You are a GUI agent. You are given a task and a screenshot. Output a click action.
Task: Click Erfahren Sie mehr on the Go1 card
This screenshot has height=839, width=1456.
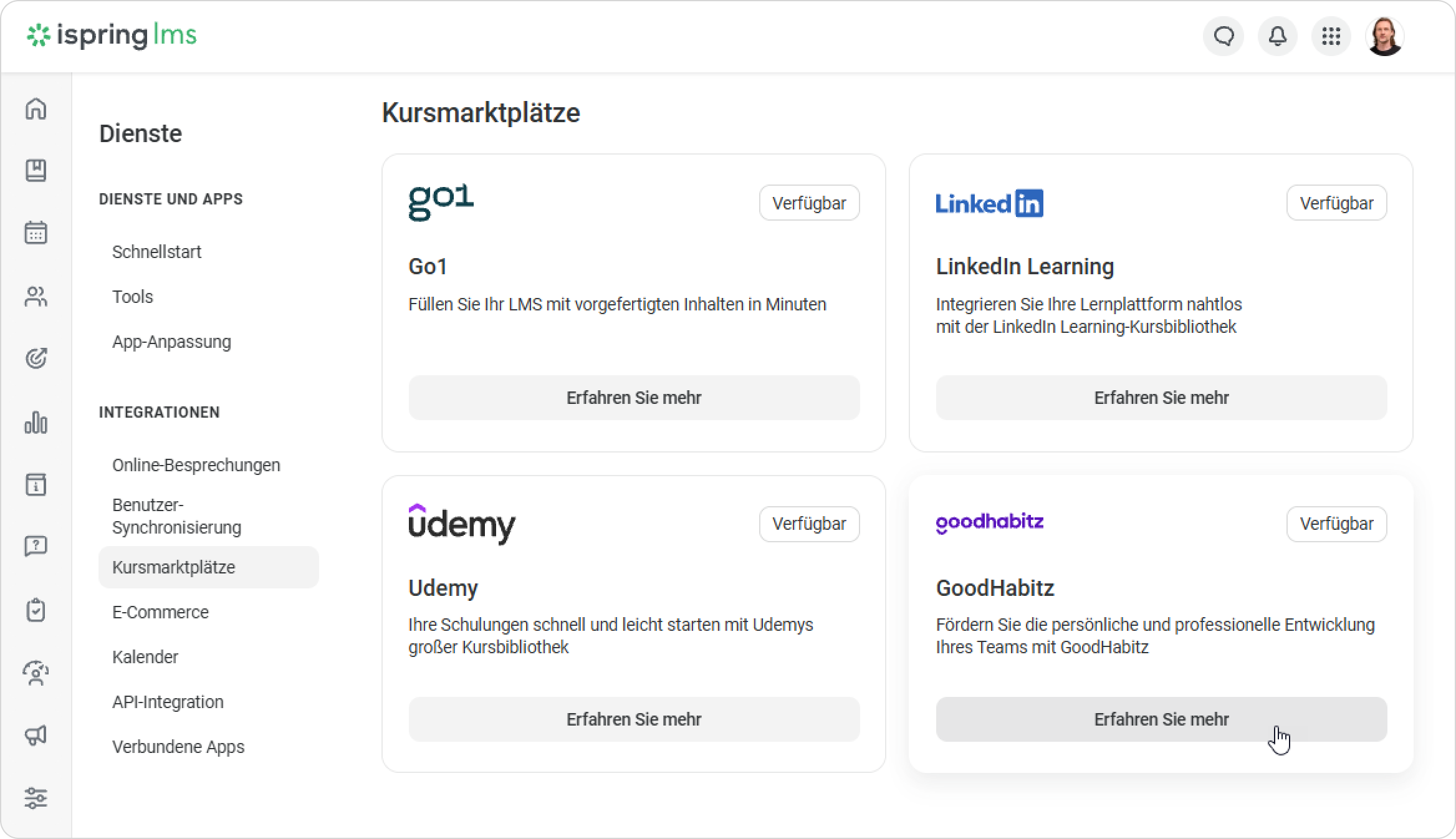pos(634,398)
